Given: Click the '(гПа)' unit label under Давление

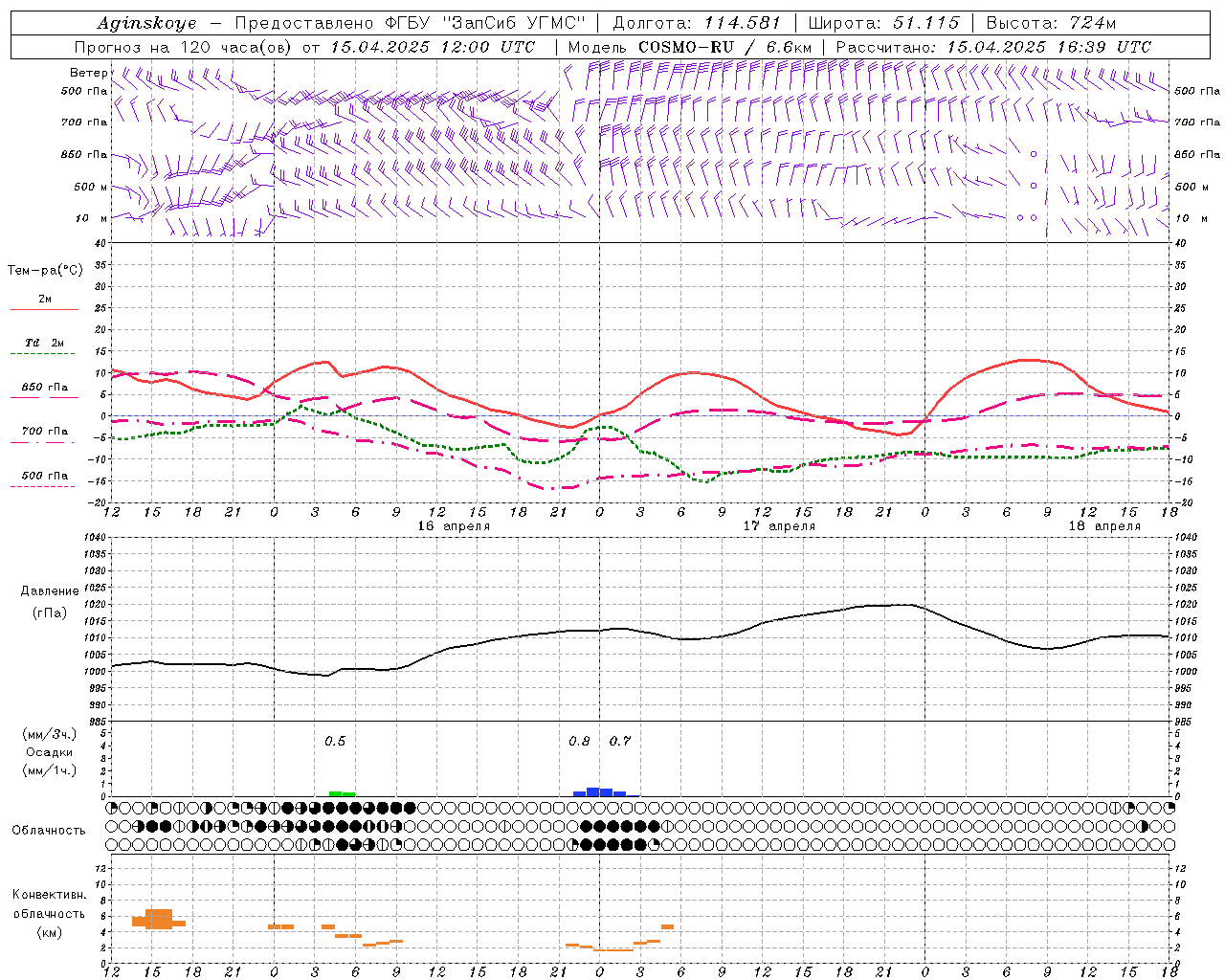Looking at the screenshot, I should click(x=49, y=613).
